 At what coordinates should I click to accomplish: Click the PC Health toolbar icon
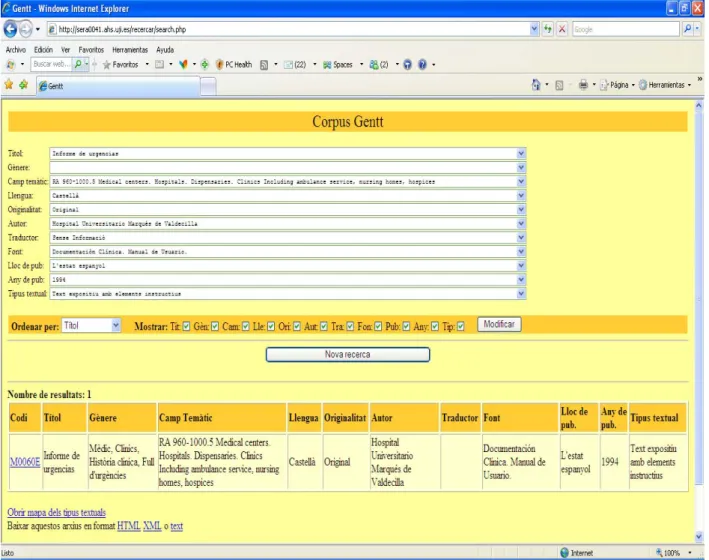point(234,65)
